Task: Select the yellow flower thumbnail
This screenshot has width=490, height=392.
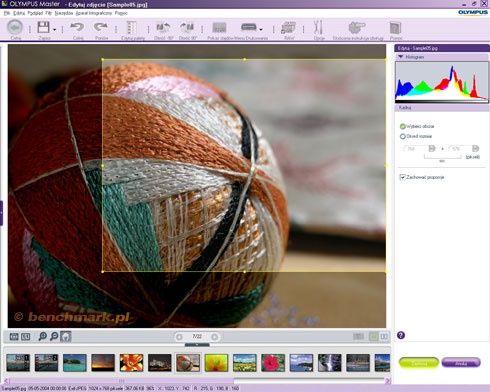Action: (216, 363)
